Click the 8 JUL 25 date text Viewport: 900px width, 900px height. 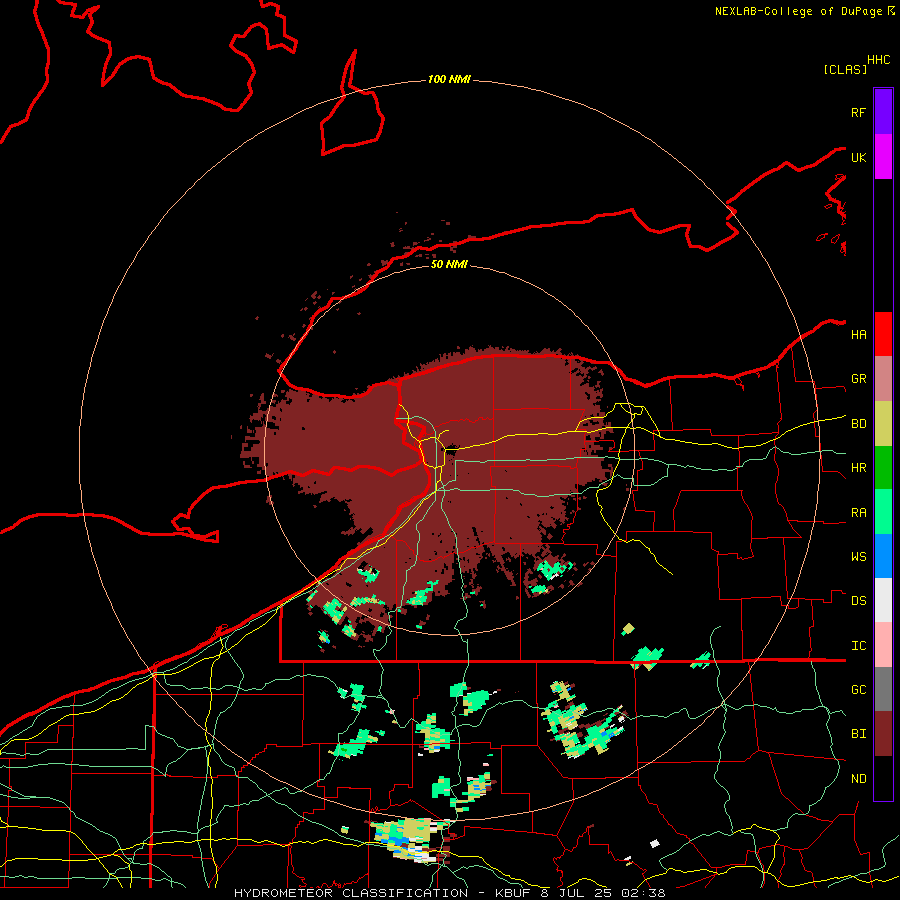coord(577,893)
